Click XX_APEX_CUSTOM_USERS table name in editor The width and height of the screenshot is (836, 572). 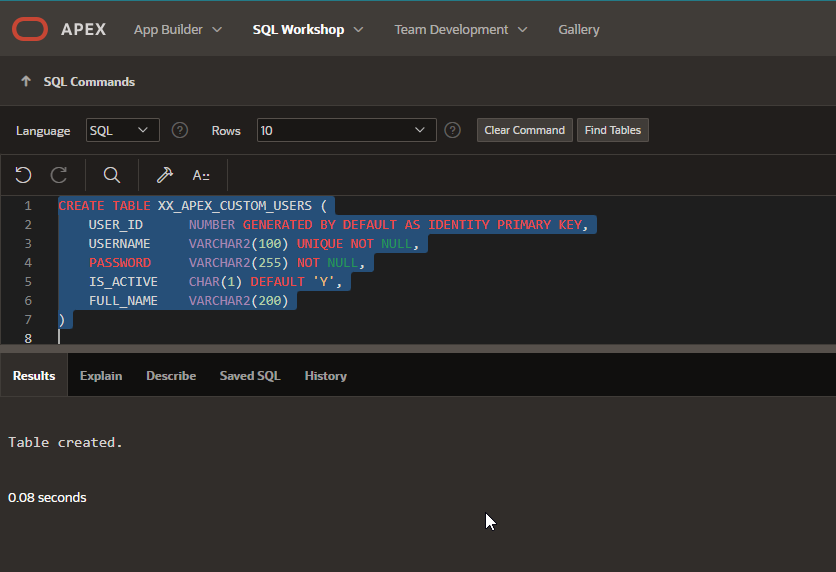[235, 206]
